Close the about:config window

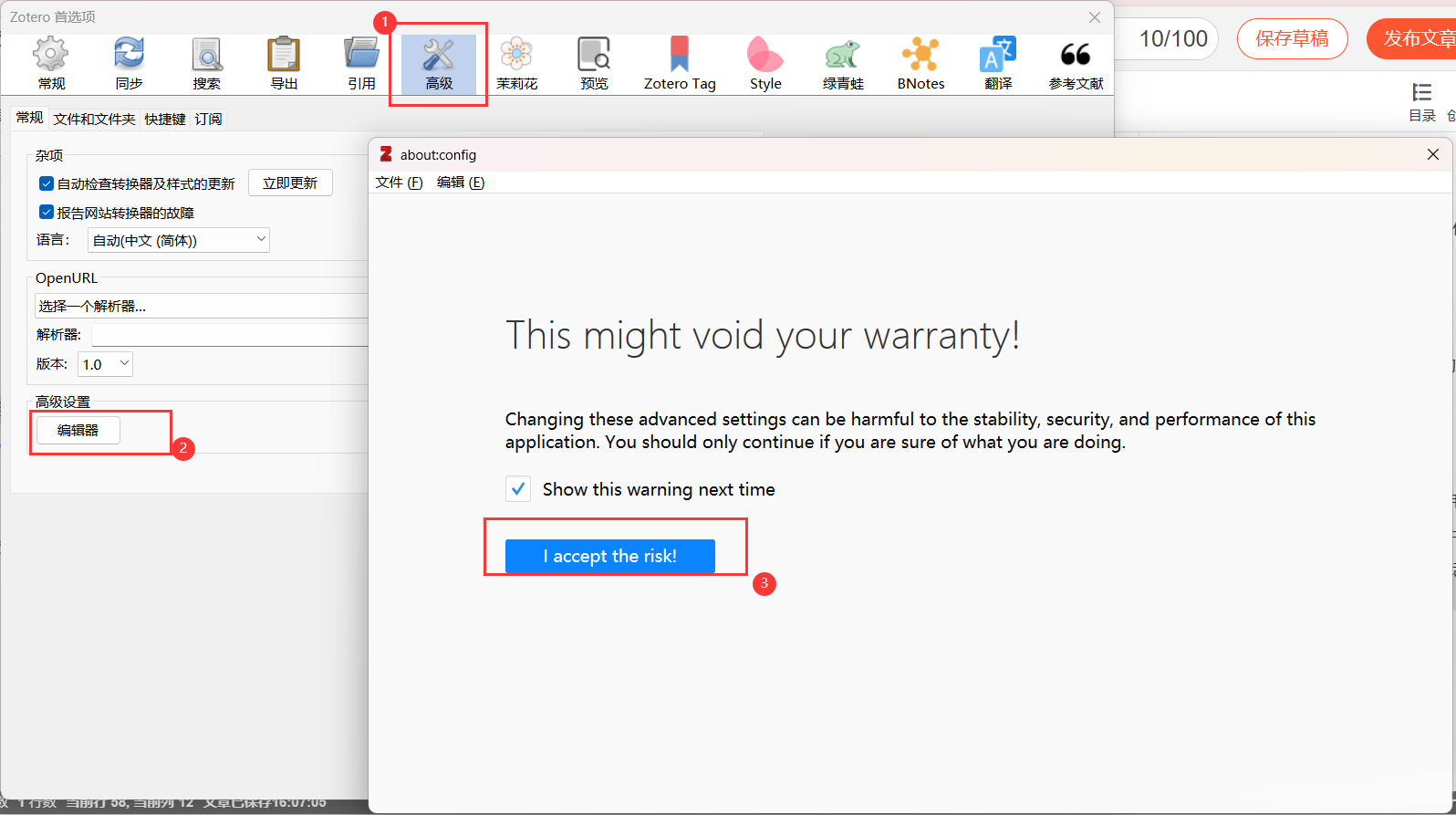pos(1433,154)
